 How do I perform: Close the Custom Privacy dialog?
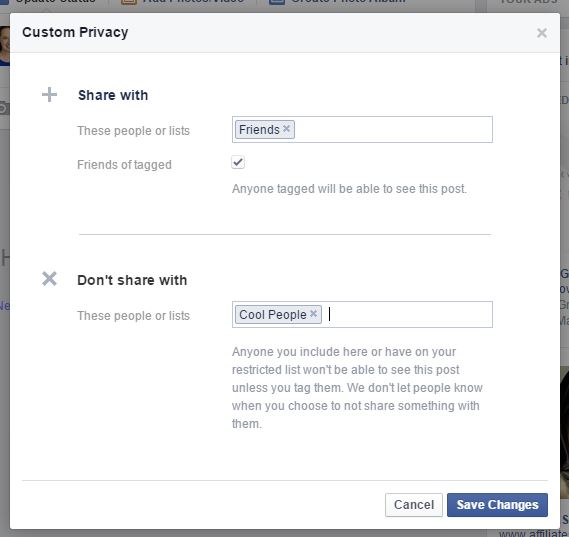[541, 33]
